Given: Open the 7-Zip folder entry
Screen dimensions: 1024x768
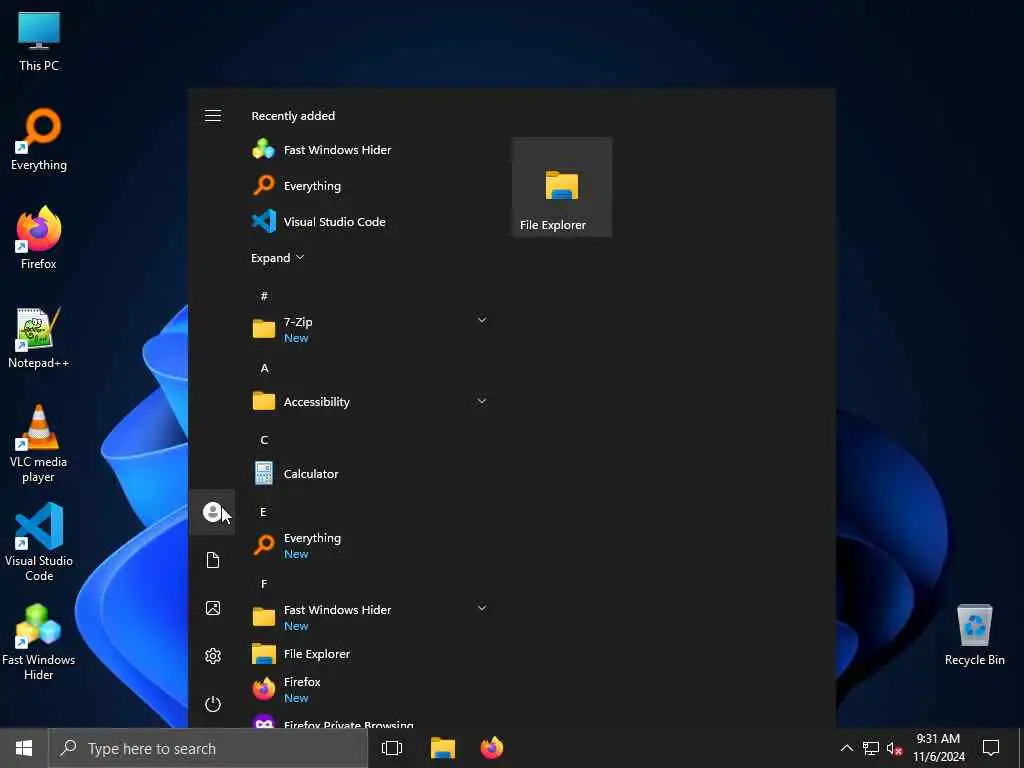Looking at the screenshot, I should 370,329.
